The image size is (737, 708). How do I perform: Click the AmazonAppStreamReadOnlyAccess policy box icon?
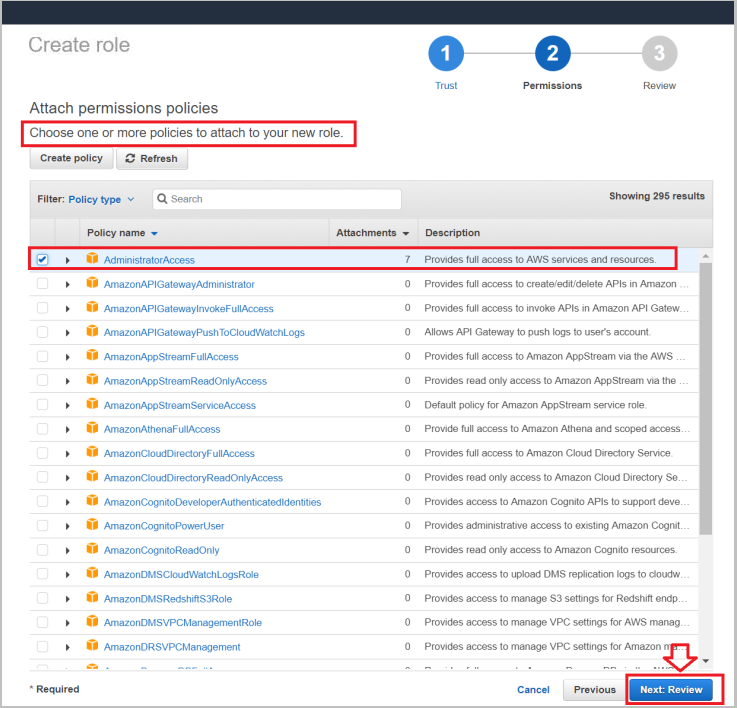[x=92, y=379]
